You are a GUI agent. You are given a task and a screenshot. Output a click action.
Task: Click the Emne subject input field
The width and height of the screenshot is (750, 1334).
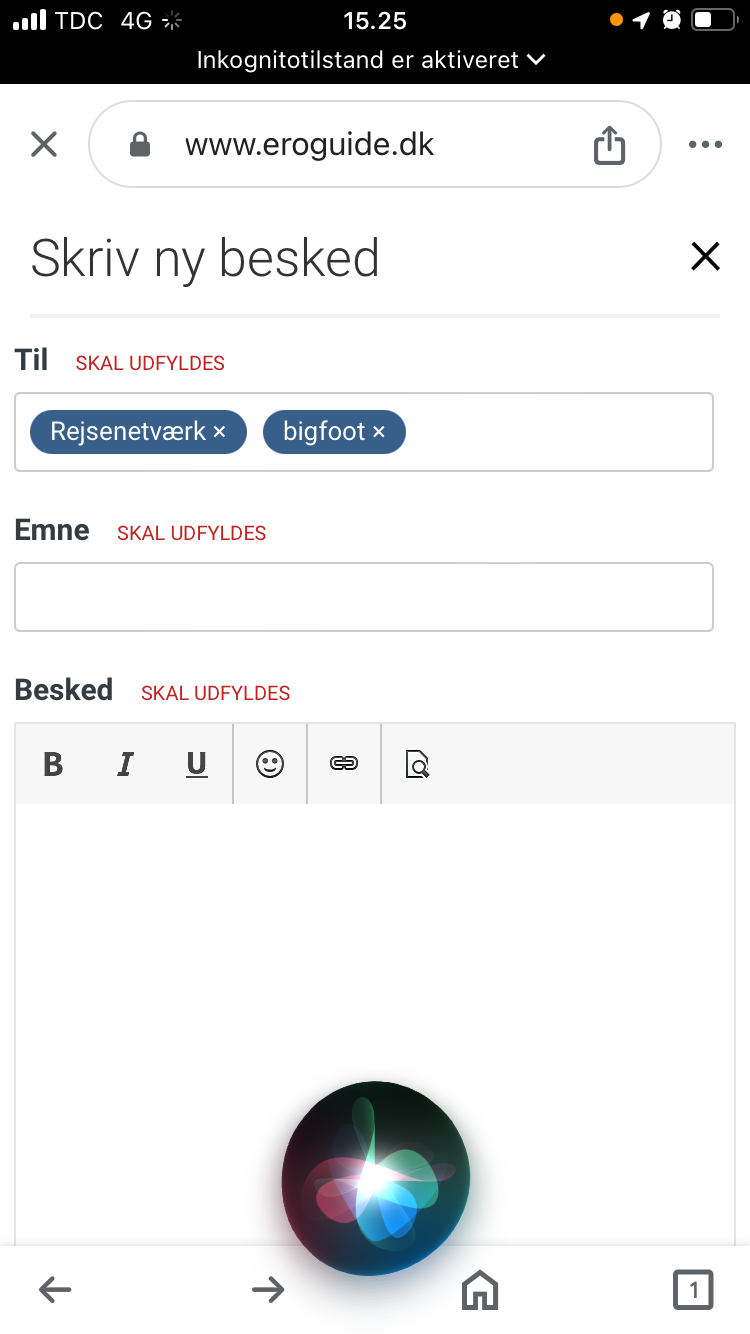[364, 597]
